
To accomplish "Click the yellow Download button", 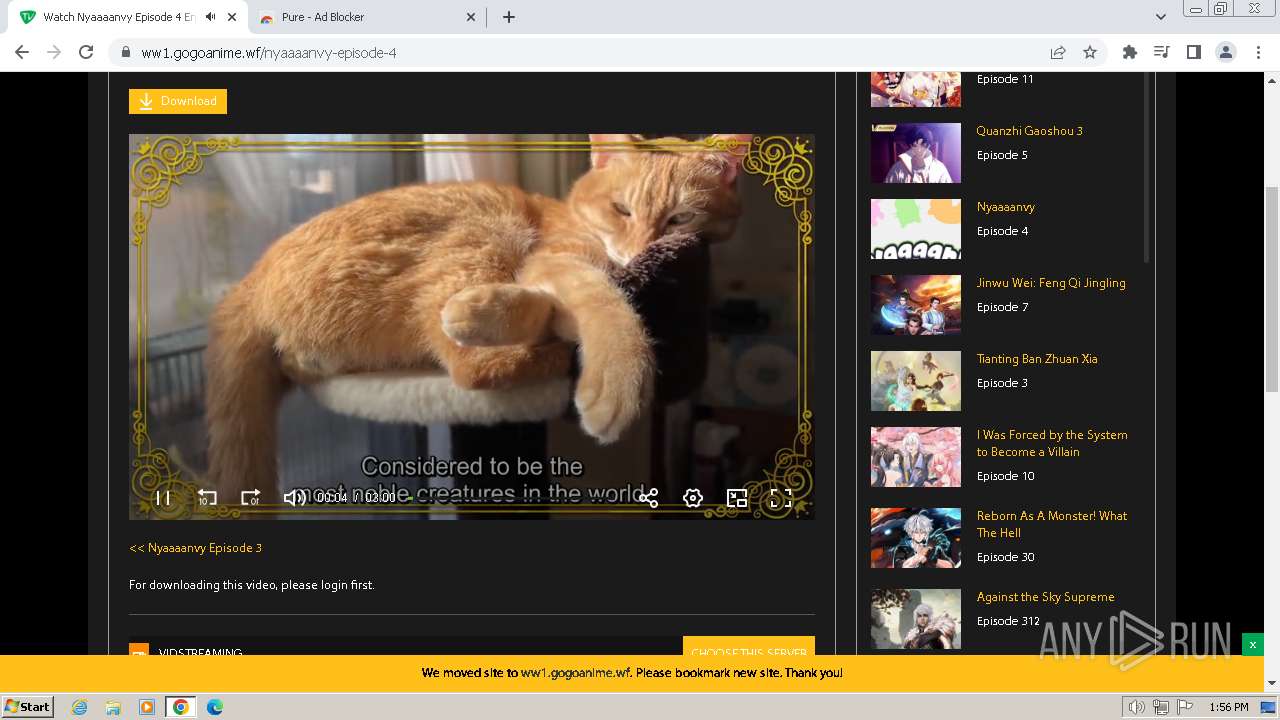I will click(178, 101).
